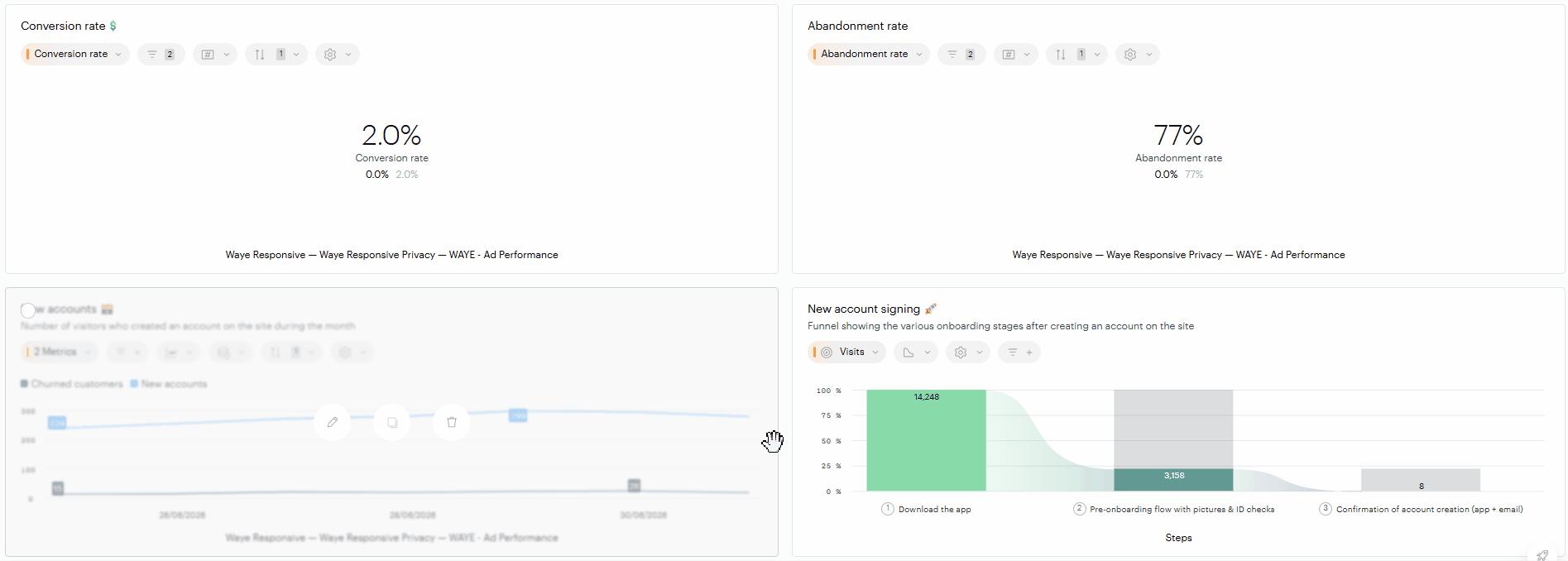Open the chart type dropdown in funnel card
Screen dimensions: 1568x561
(x=916, y=352)
